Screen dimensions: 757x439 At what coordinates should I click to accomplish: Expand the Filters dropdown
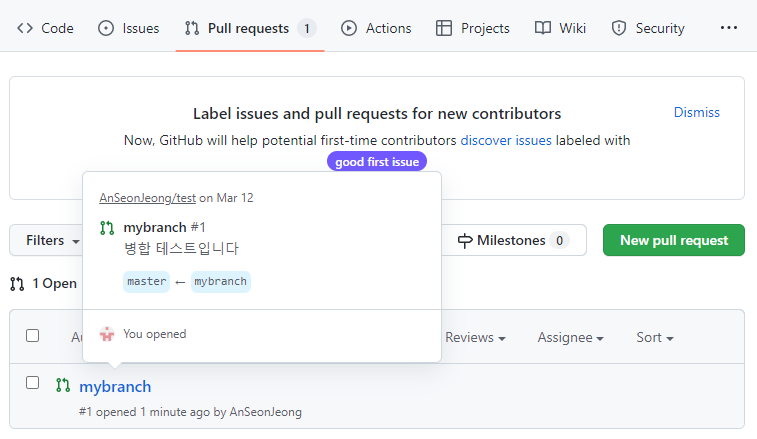coord(52,241)
